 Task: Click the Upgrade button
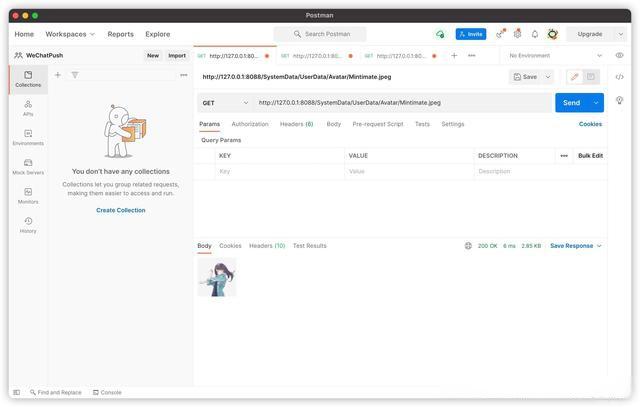[x=590, y=34]
